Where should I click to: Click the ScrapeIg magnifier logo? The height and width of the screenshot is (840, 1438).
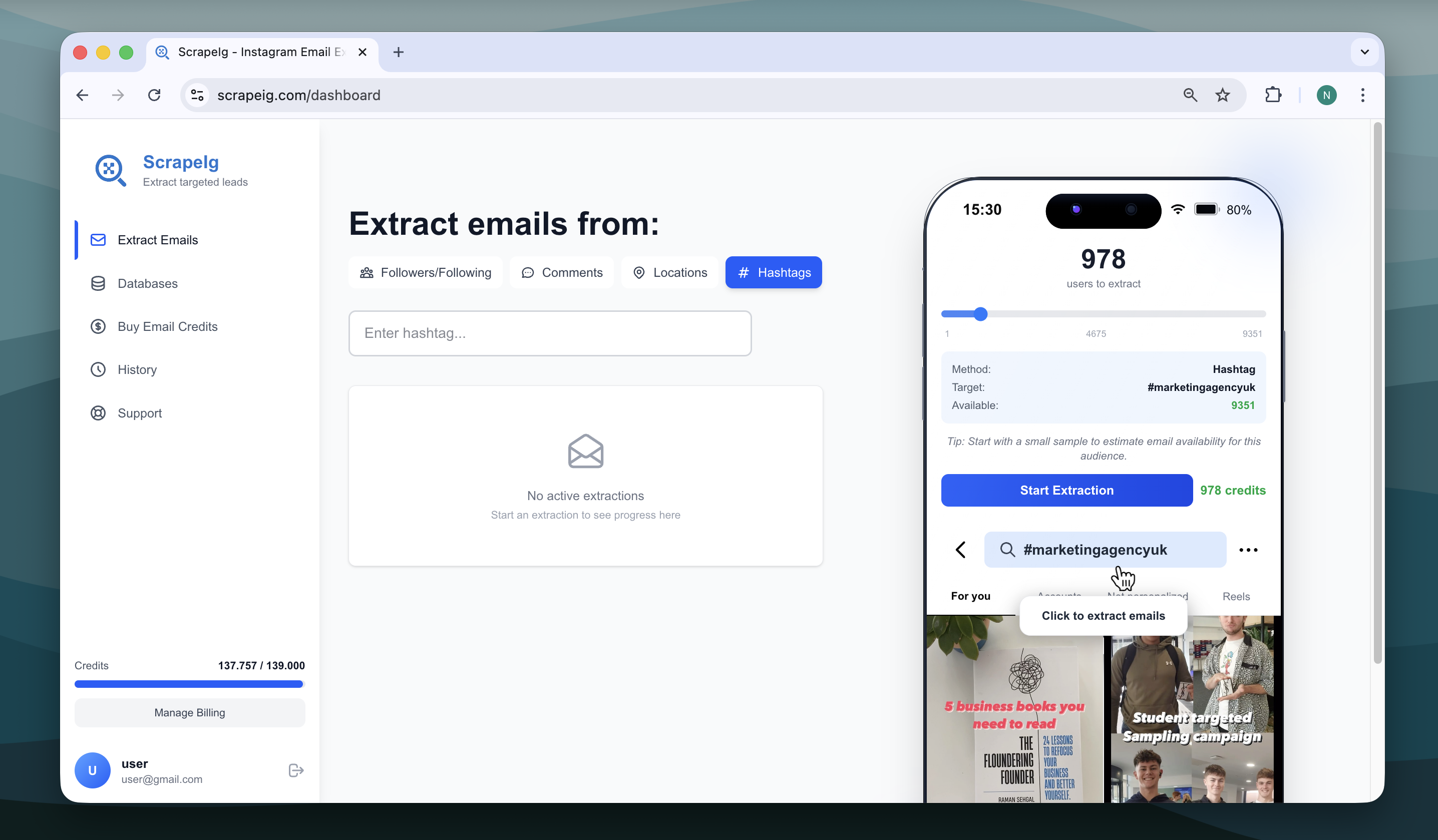pos(110,170)
